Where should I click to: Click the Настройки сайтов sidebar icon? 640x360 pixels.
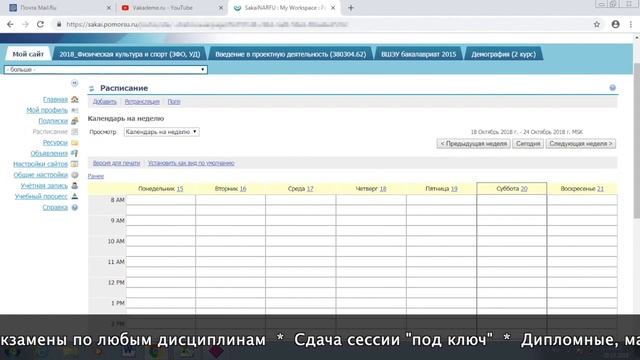click(x=75, y=164)
